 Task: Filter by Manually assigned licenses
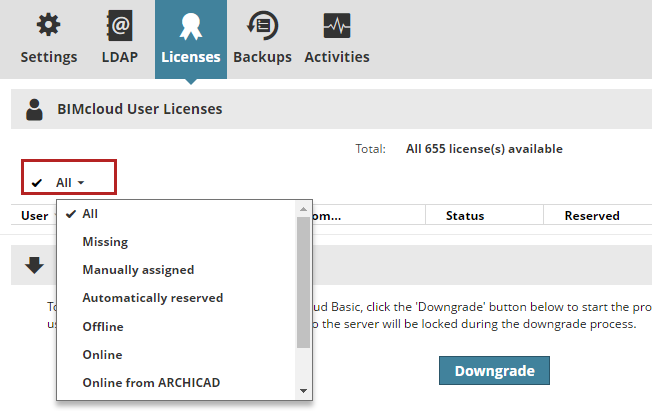click(x=138, y=269)
